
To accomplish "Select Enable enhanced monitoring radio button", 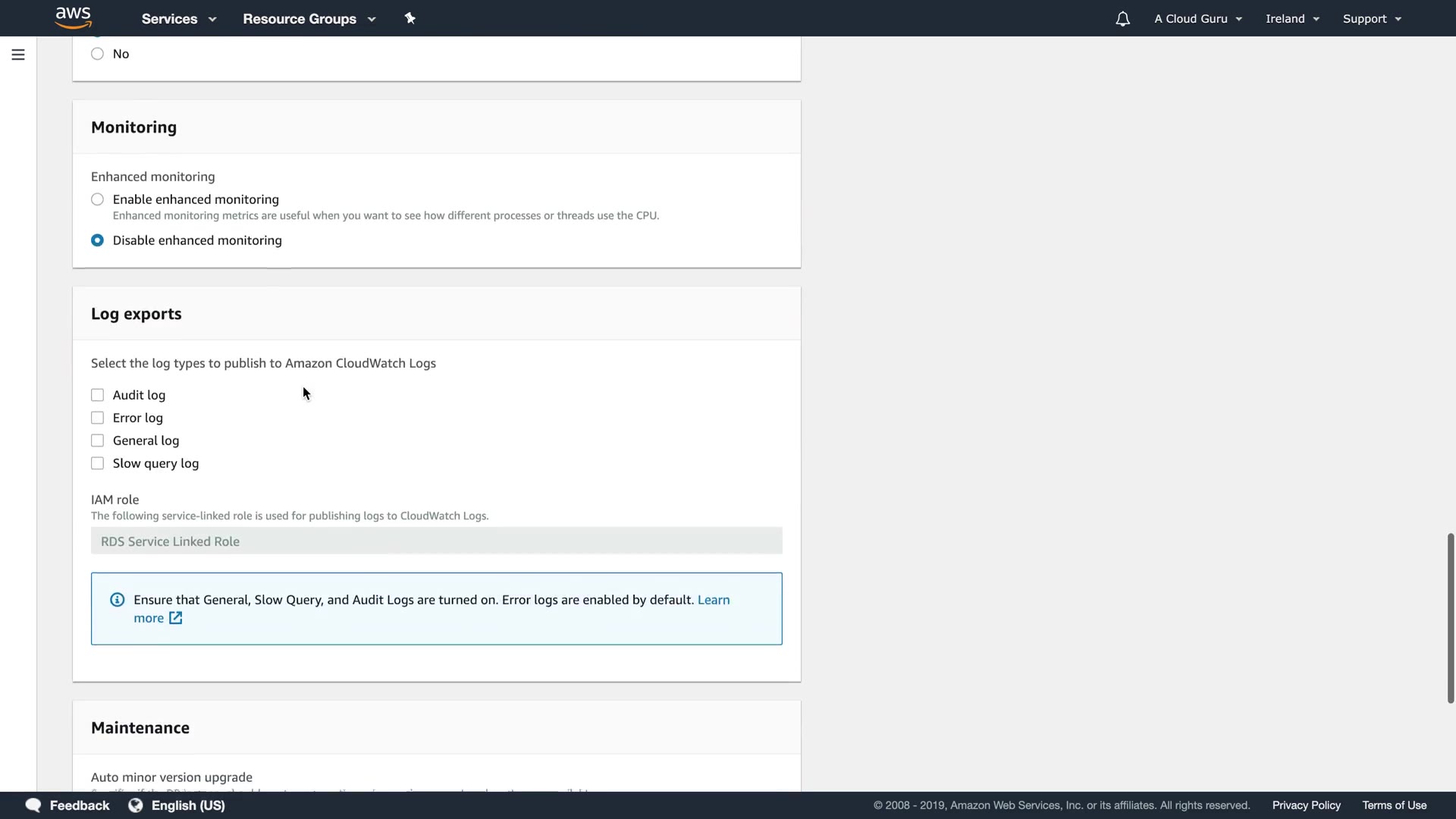I will tap(98, 199).
